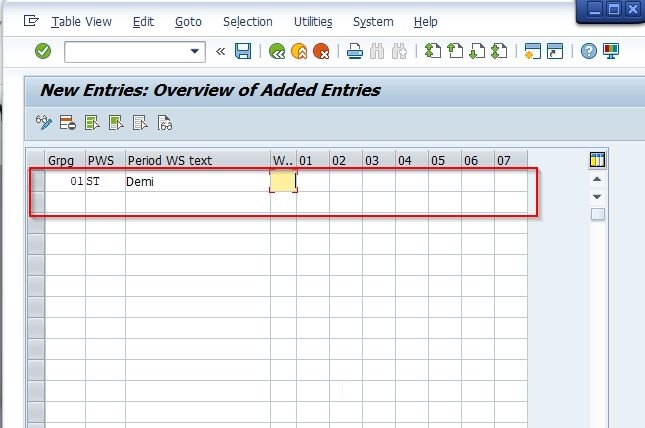Viewport: 645px width, 428px height.
Task: Select the row containing Demi via row selector
Action: 36,181
